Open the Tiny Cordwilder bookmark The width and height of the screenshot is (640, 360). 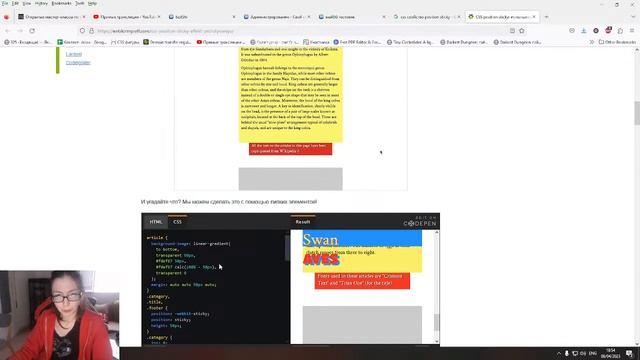(x=410, y=42)
